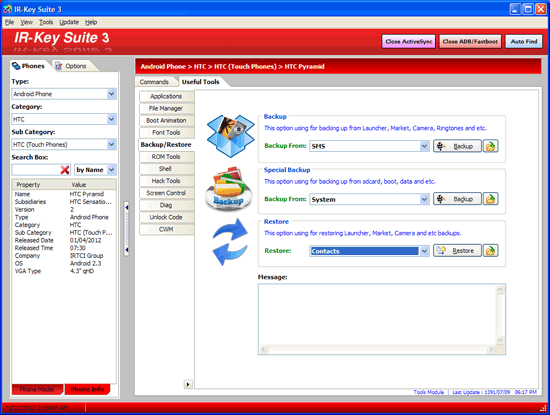Click the Message box horizontal scrollbar left arrow

[264, 349]
